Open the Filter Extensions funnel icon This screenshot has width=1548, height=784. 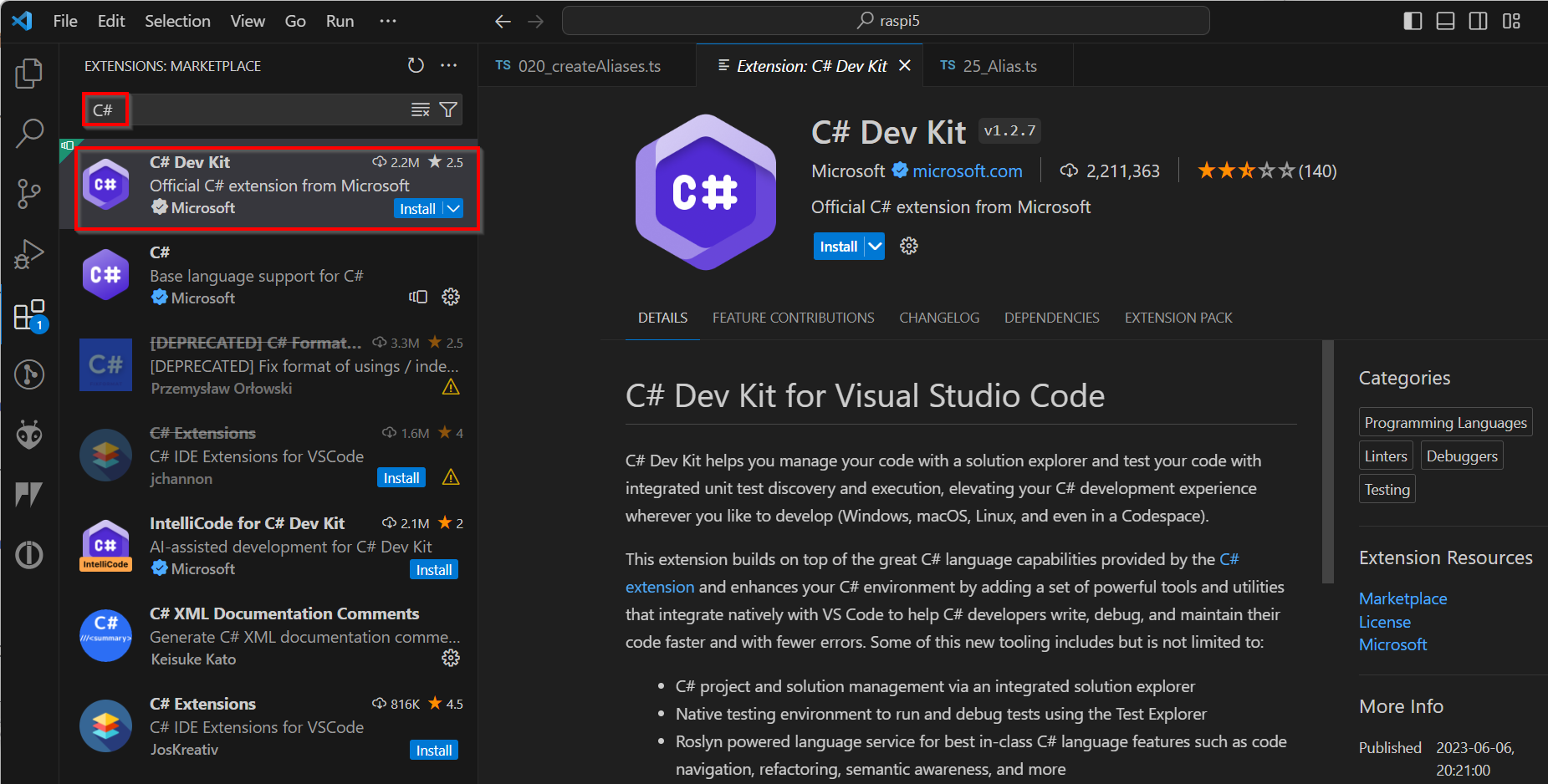click(x=449, y=109)
